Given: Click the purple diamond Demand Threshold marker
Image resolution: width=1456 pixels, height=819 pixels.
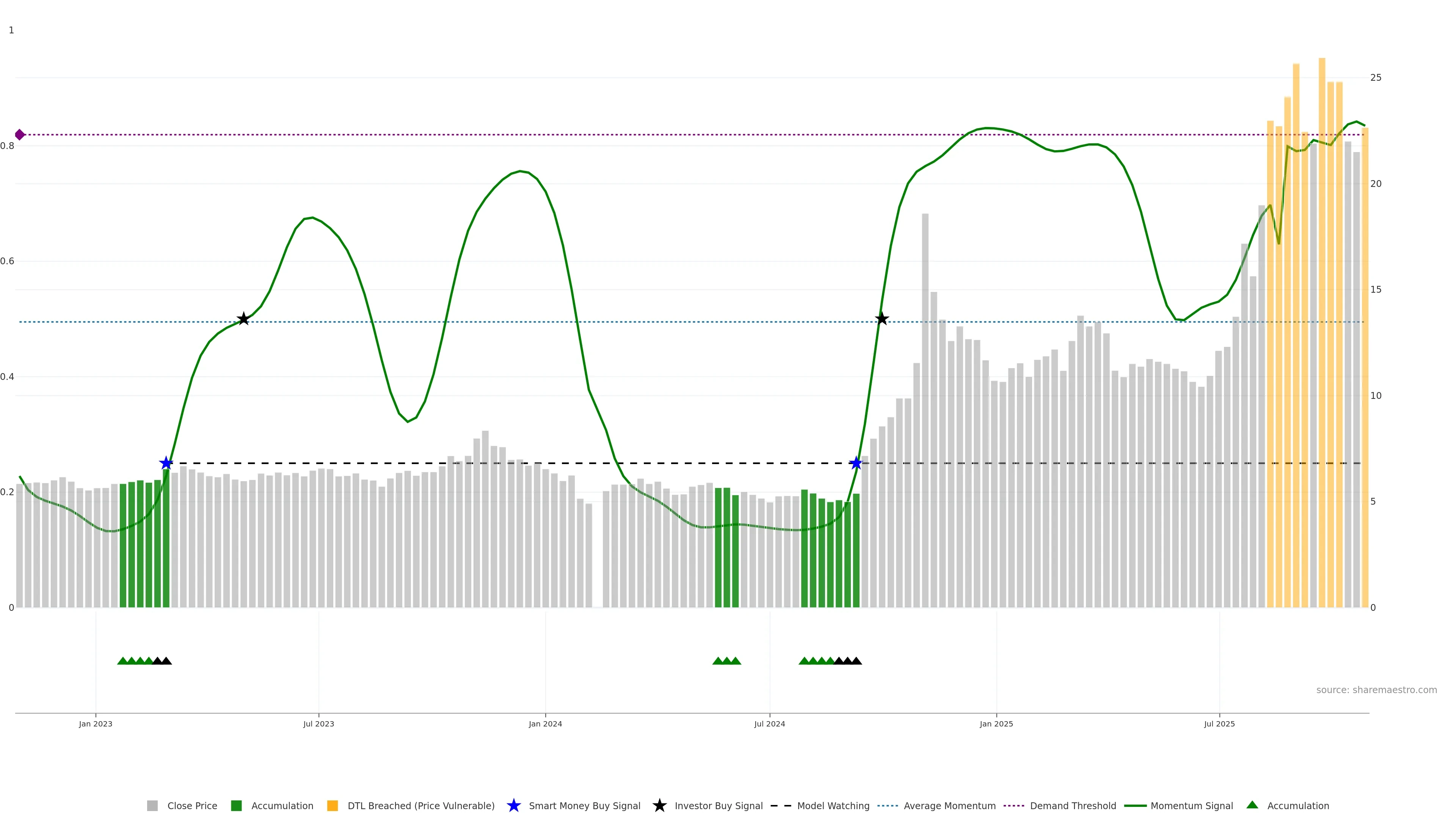Looking at the screenshot, I should [x=20, y=135].
